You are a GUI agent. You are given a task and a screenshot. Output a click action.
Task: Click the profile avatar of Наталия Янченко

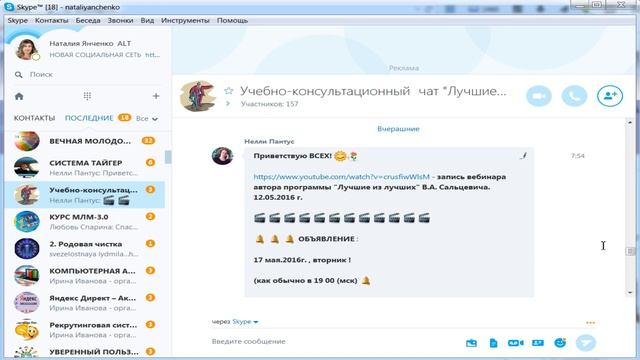27,49
